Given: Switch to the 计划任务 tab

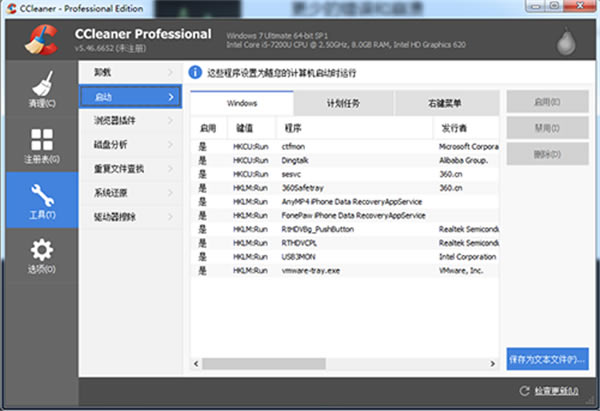Looking at the screenshot, I should (x=344, y=103).
